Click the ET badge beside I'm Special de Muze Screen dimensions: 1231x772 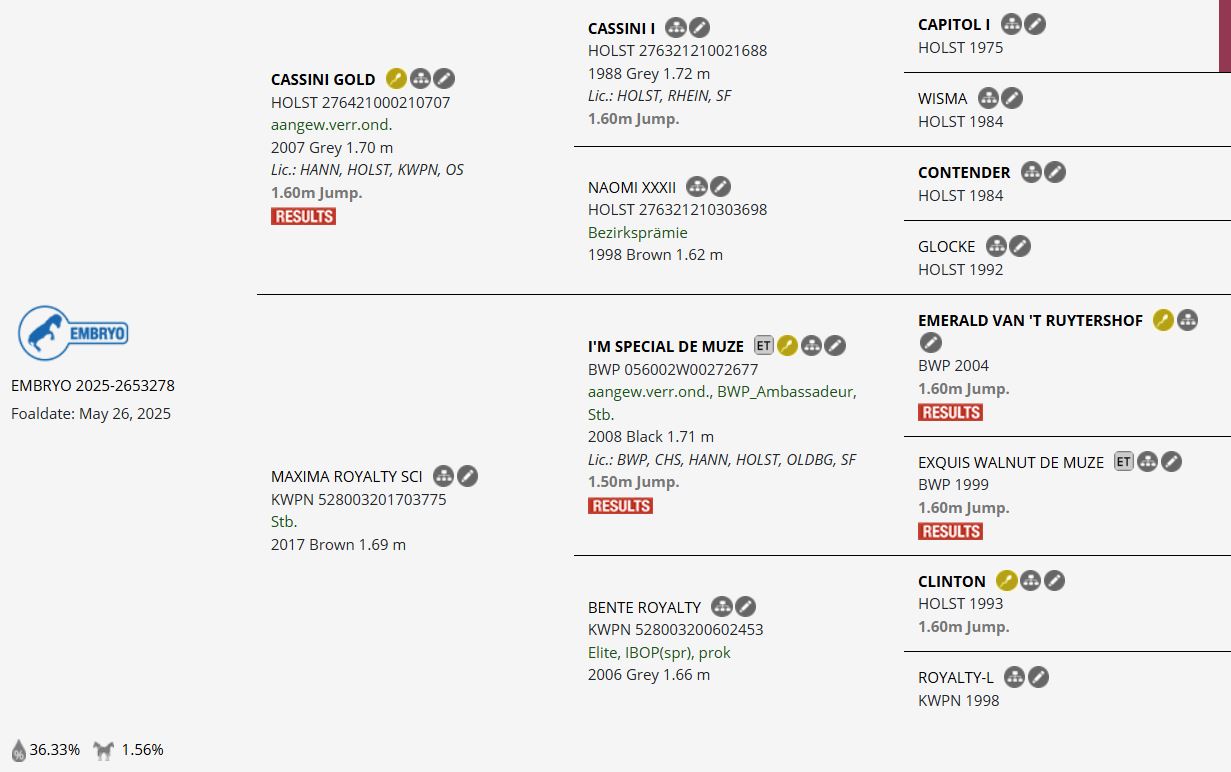point(764,346)
